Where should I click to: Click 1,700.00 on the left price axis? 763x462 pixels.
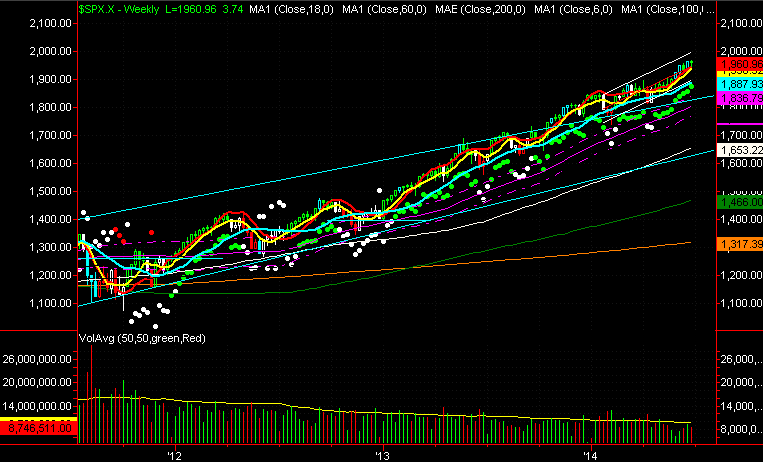tap(51, 135)
